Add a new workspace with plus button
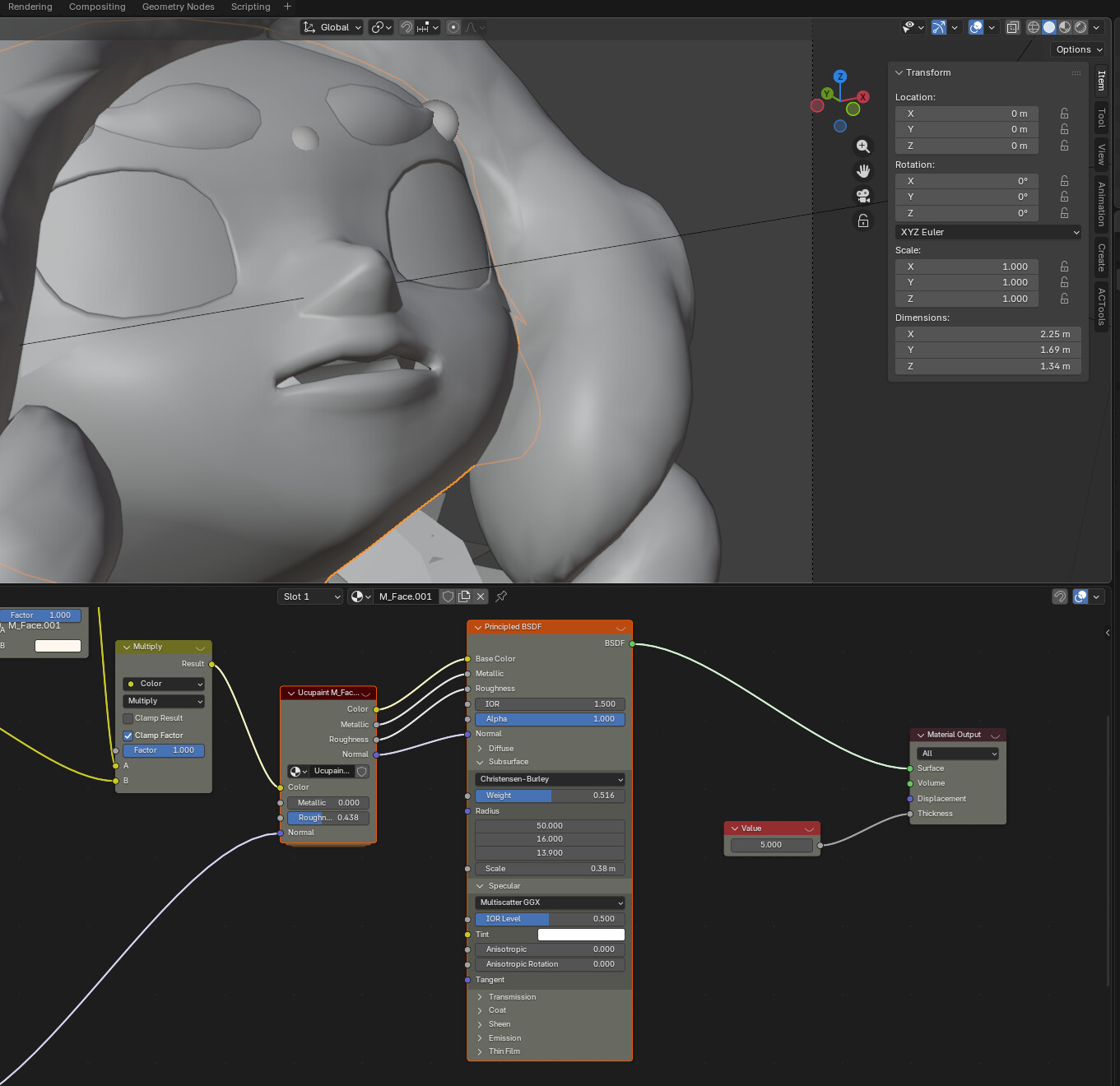1120x1086 pixels. pos(287,7)
